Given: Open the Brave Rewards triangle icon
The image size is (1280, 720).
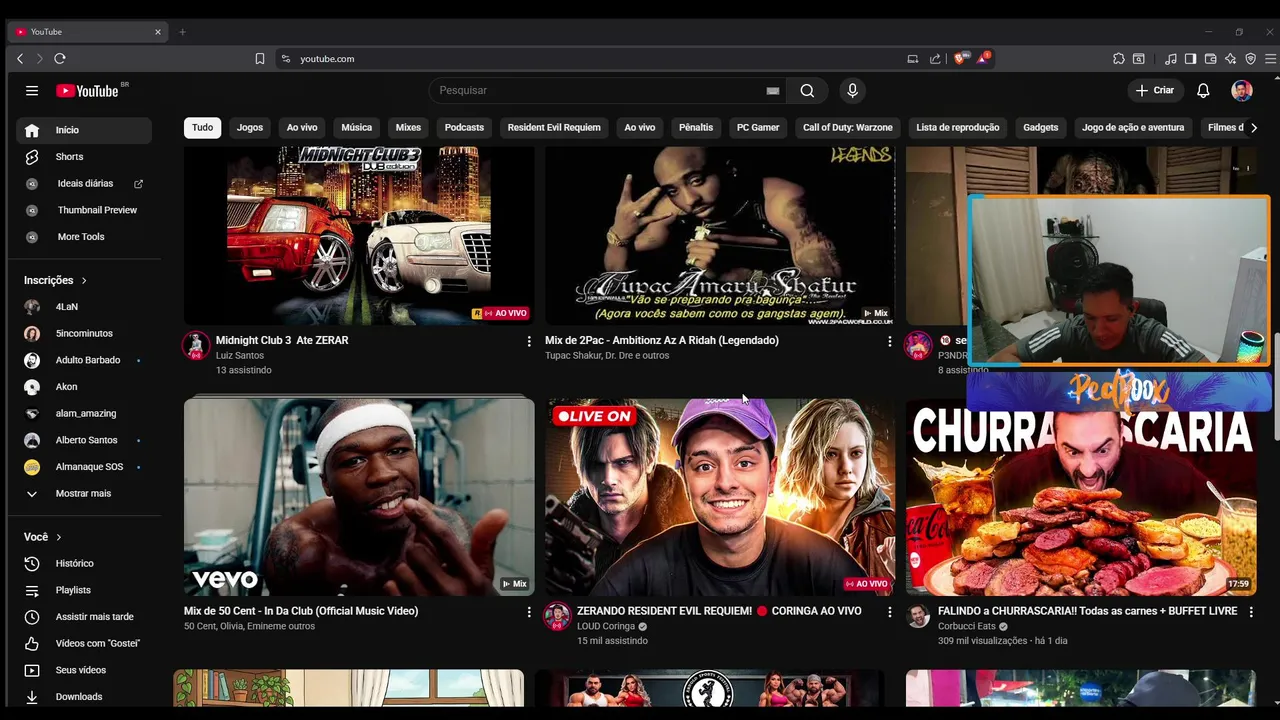Looking at the screenshot, I should 983,58.
